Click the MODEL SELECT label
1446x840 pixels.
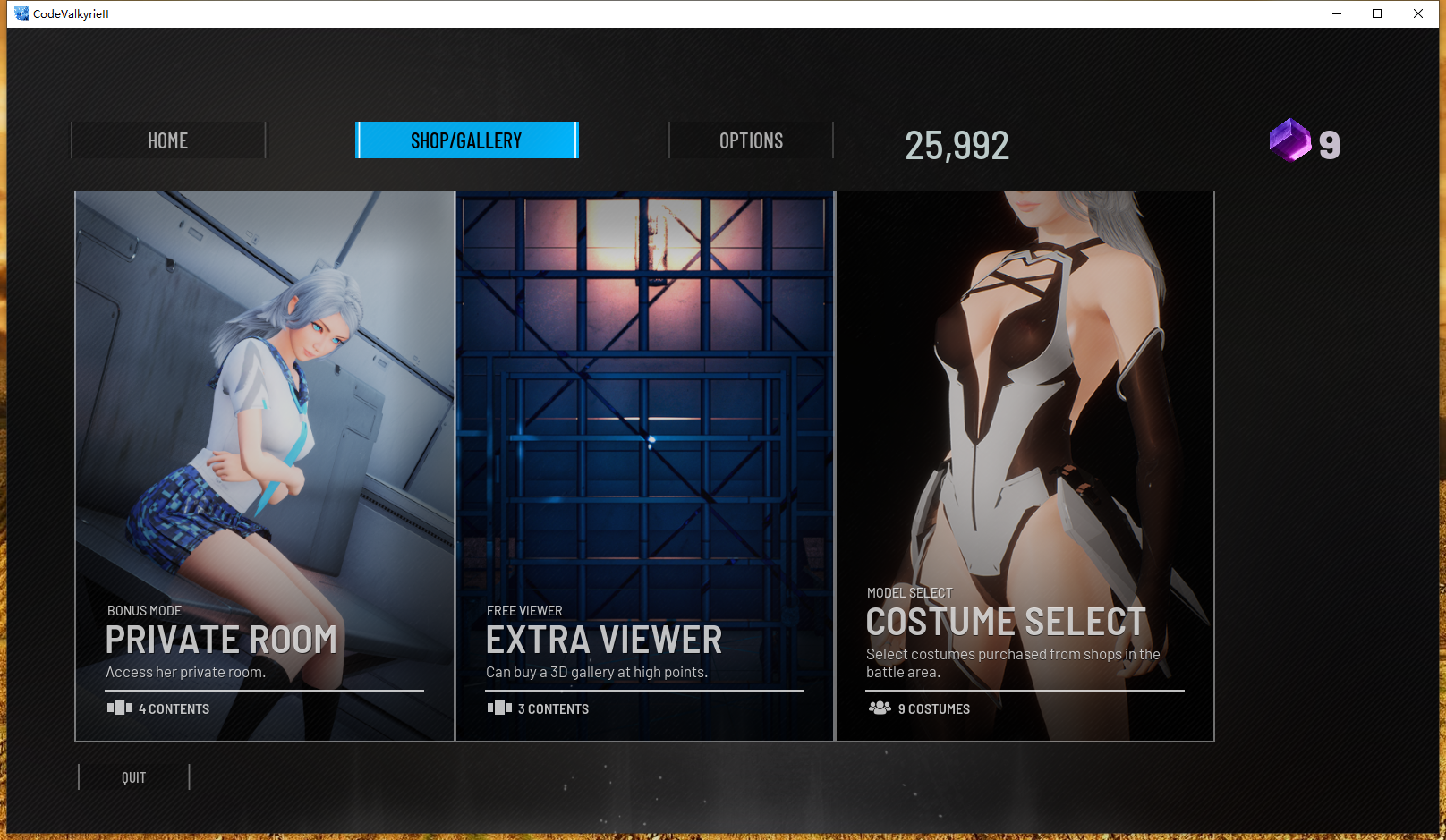tap(909, 593)
